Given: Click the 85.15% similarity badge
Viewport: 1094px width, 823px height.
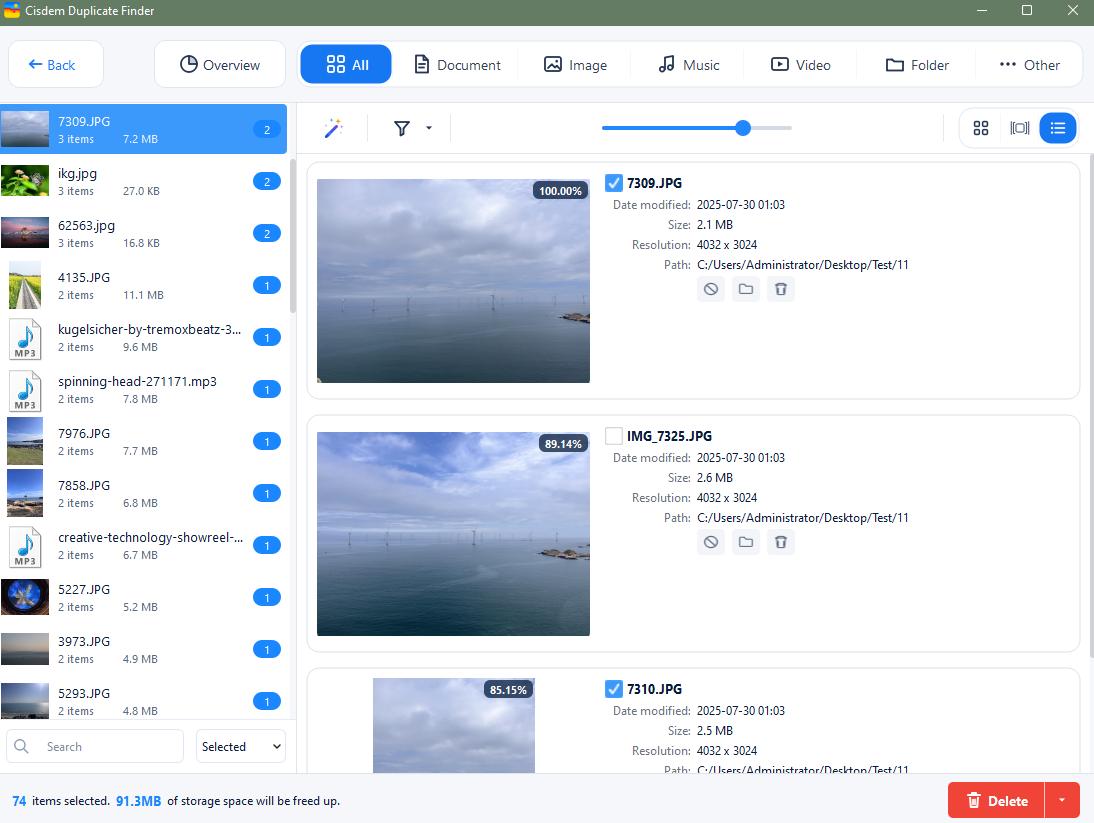Looking at the screenshot, I should (508, 690).
